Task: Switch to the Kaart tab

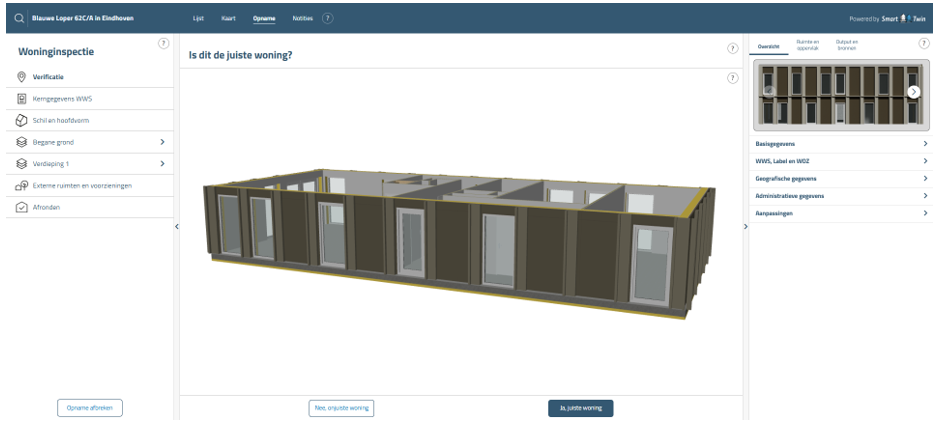Action: [229, 18]
